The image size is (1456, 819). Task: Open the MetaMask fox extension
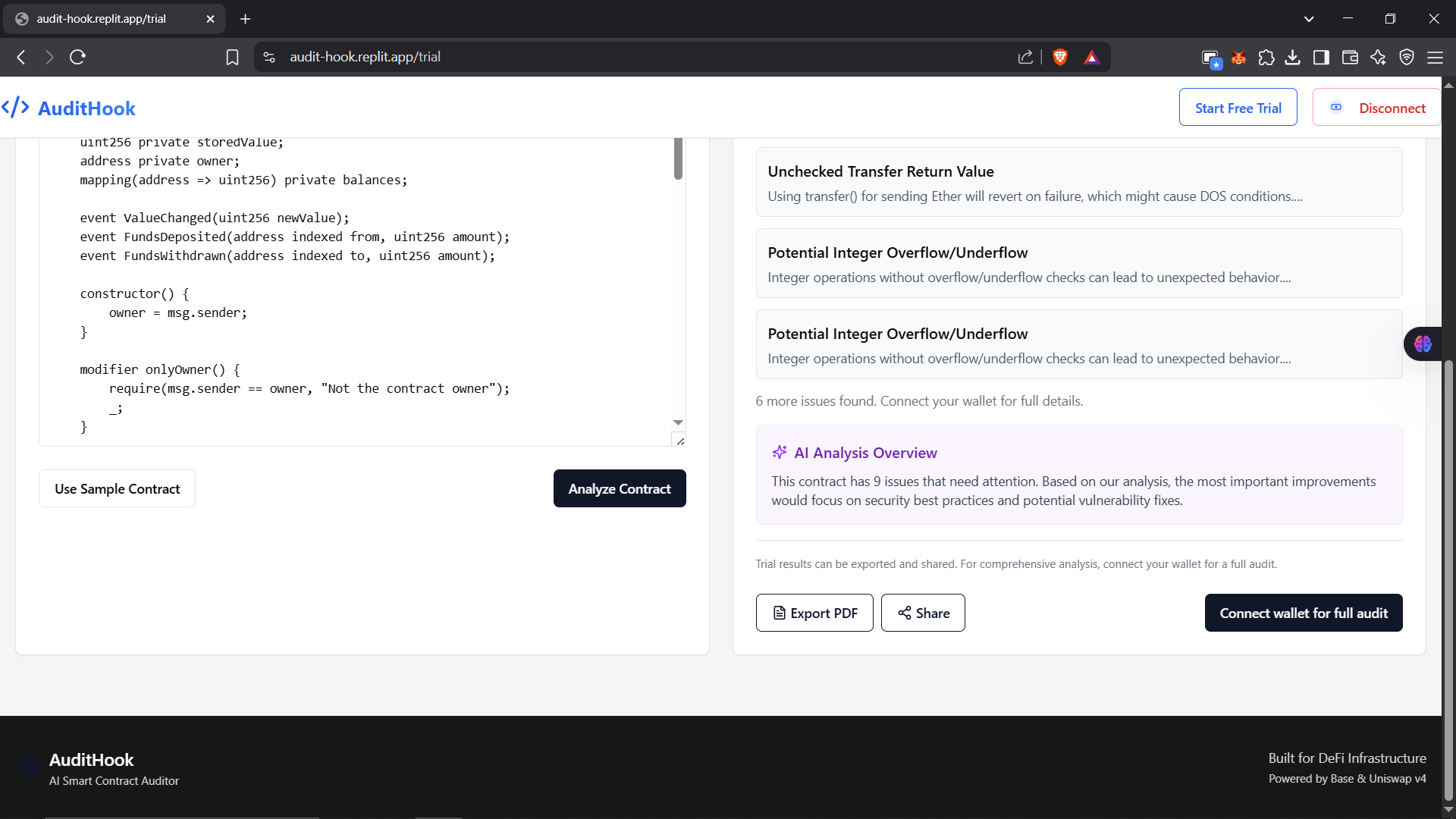pos(1239,57)
